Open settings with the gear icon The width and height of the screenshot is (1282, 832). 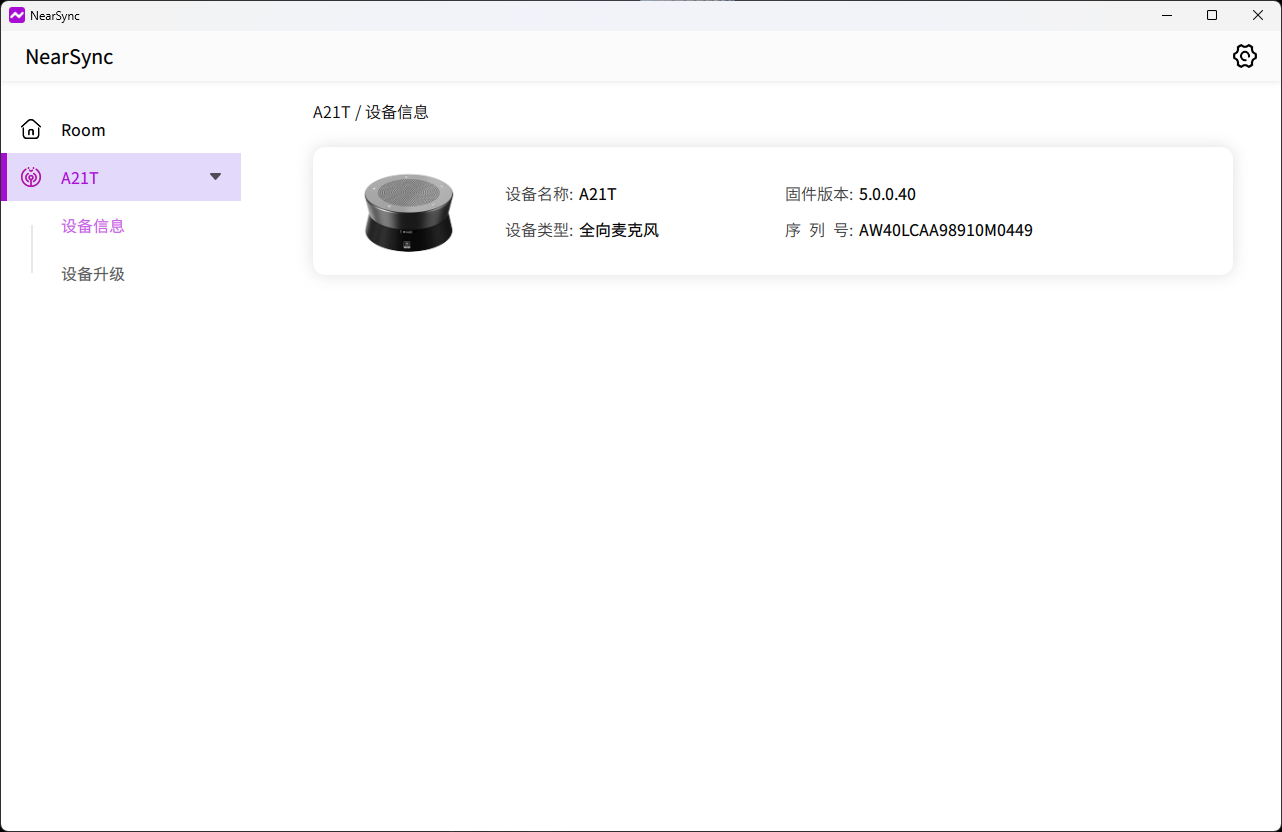click(x=1244, y=56)
